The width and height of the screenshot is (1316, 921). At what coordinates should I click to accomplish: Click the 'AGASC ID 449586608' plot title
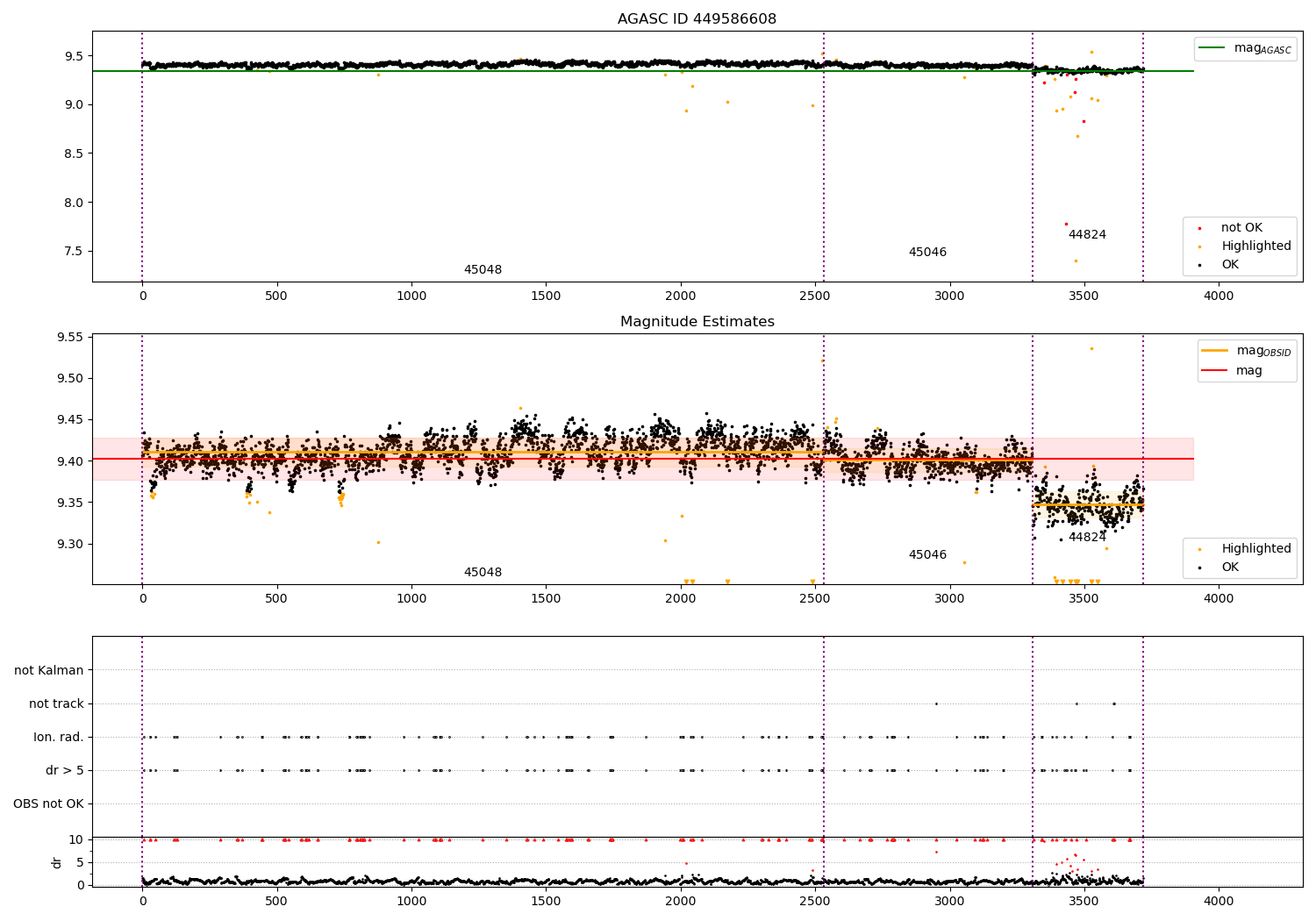coord(697,19)
